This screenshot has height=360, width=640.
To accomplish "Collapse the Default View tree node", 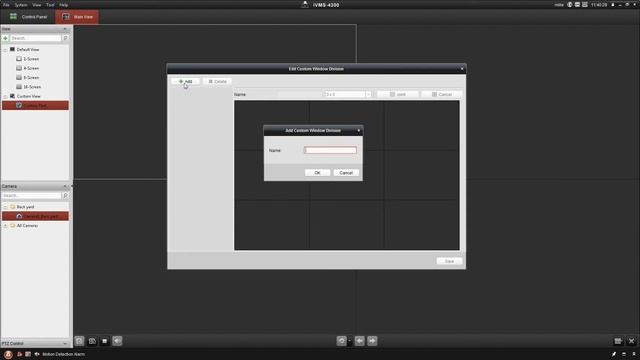I will 5,50.
